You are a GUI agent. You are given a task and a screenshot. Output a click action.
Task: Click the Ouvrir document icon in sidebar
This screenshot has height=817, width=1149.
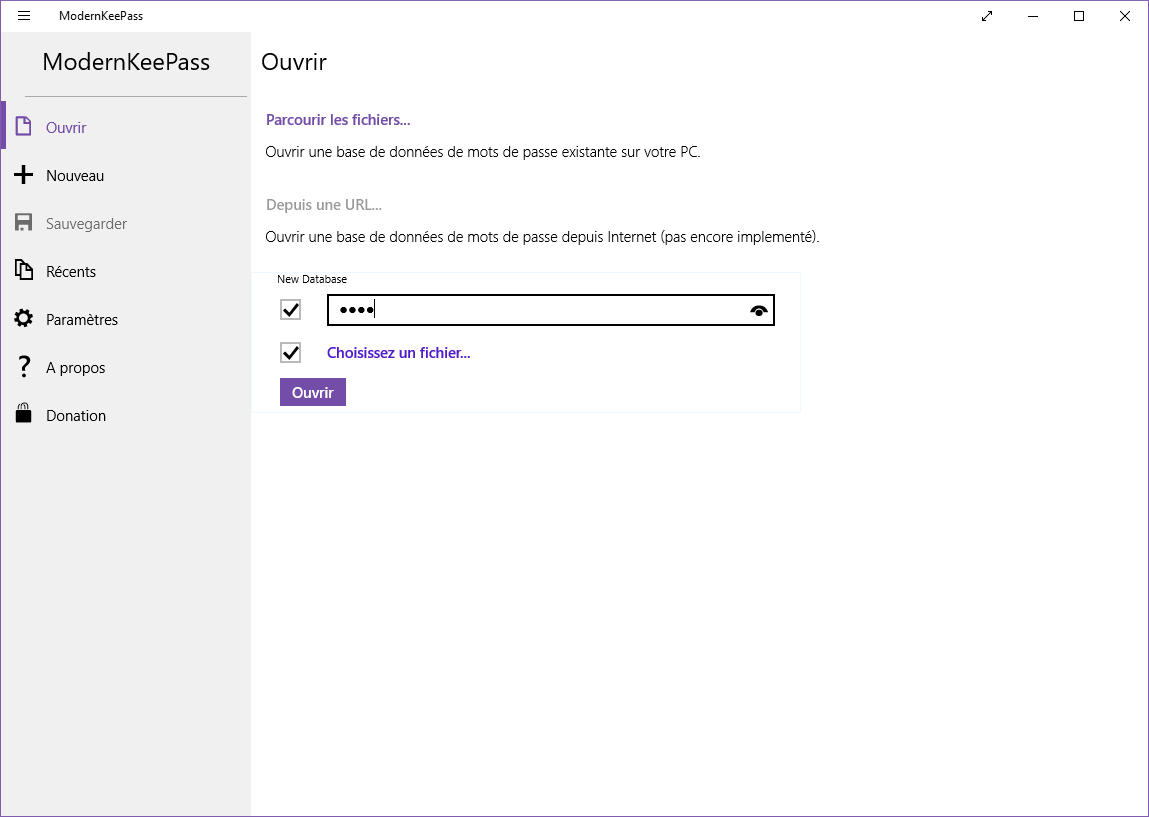(x=24, y=128)
